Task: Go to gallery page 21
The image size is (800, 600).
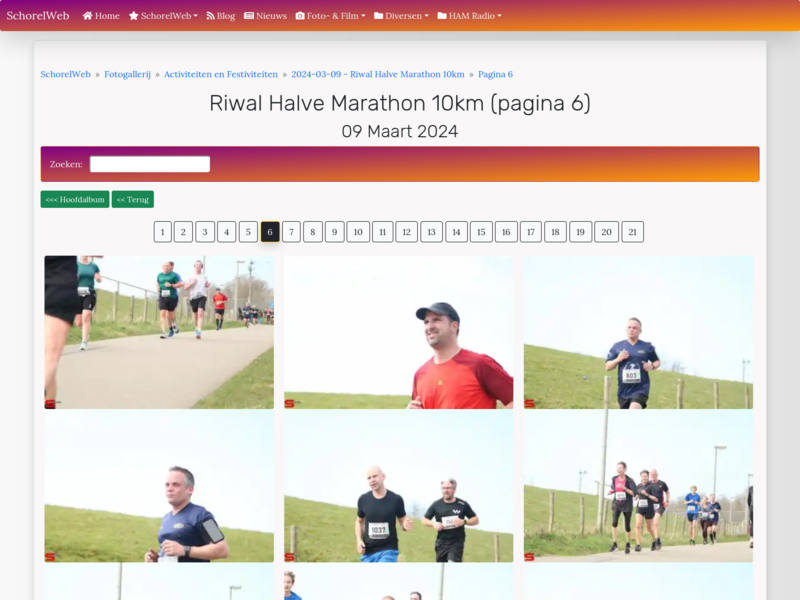Action: [633, 232]
